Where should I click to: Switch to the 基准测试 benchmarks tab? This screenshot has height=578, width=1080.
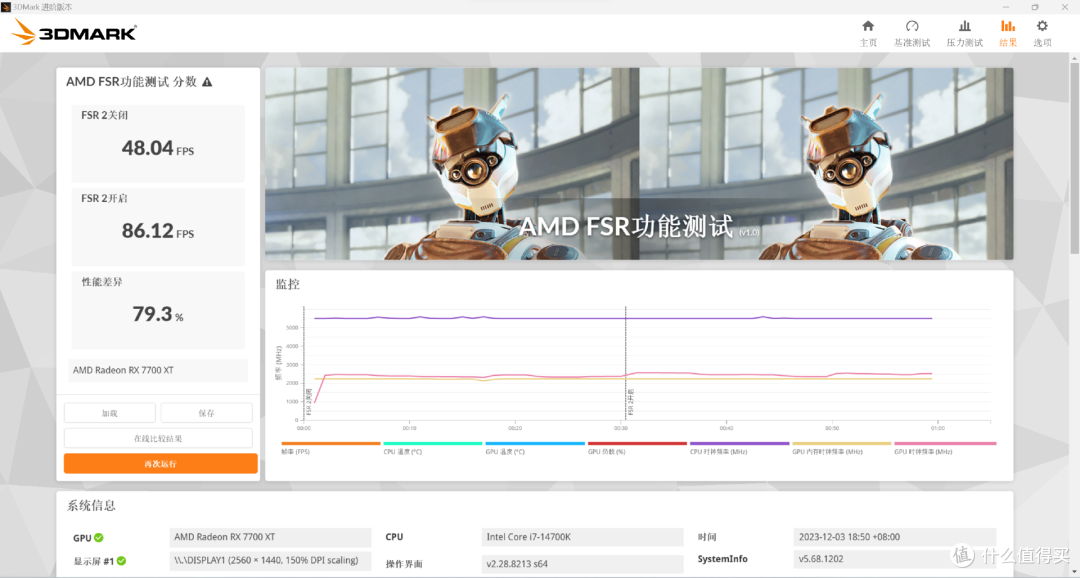[x=912, y=33]
